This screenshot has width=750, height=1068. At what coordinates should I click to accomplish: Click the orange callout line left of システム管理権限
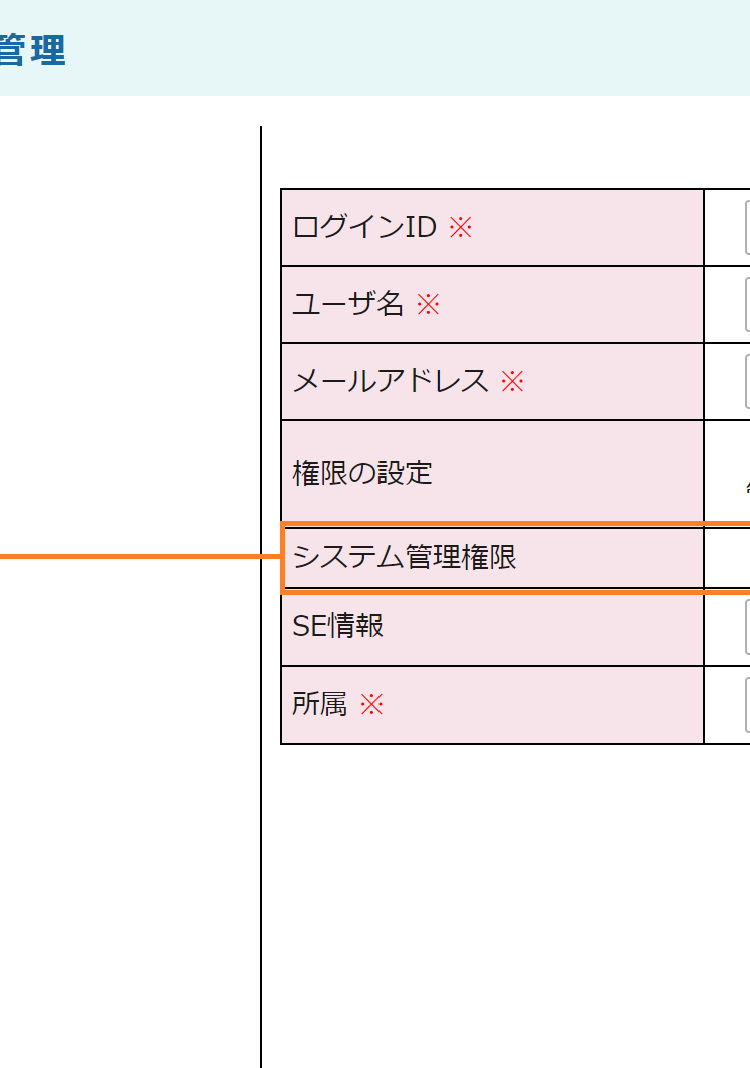[x=130, y=556]
